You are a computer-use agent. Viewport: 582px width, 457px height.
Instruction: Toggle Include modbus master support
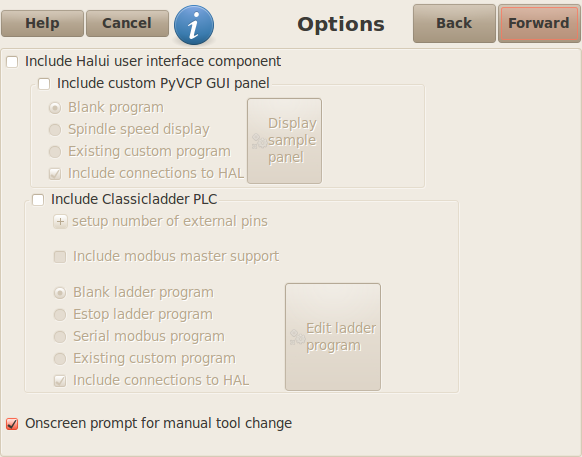click(60, 257)
